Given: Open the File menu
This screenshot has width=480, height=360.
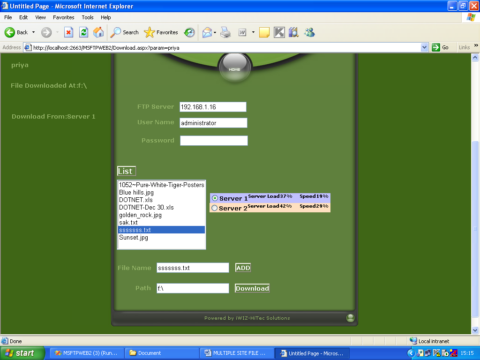Looking at the screenshot, I should pos(8,17).
